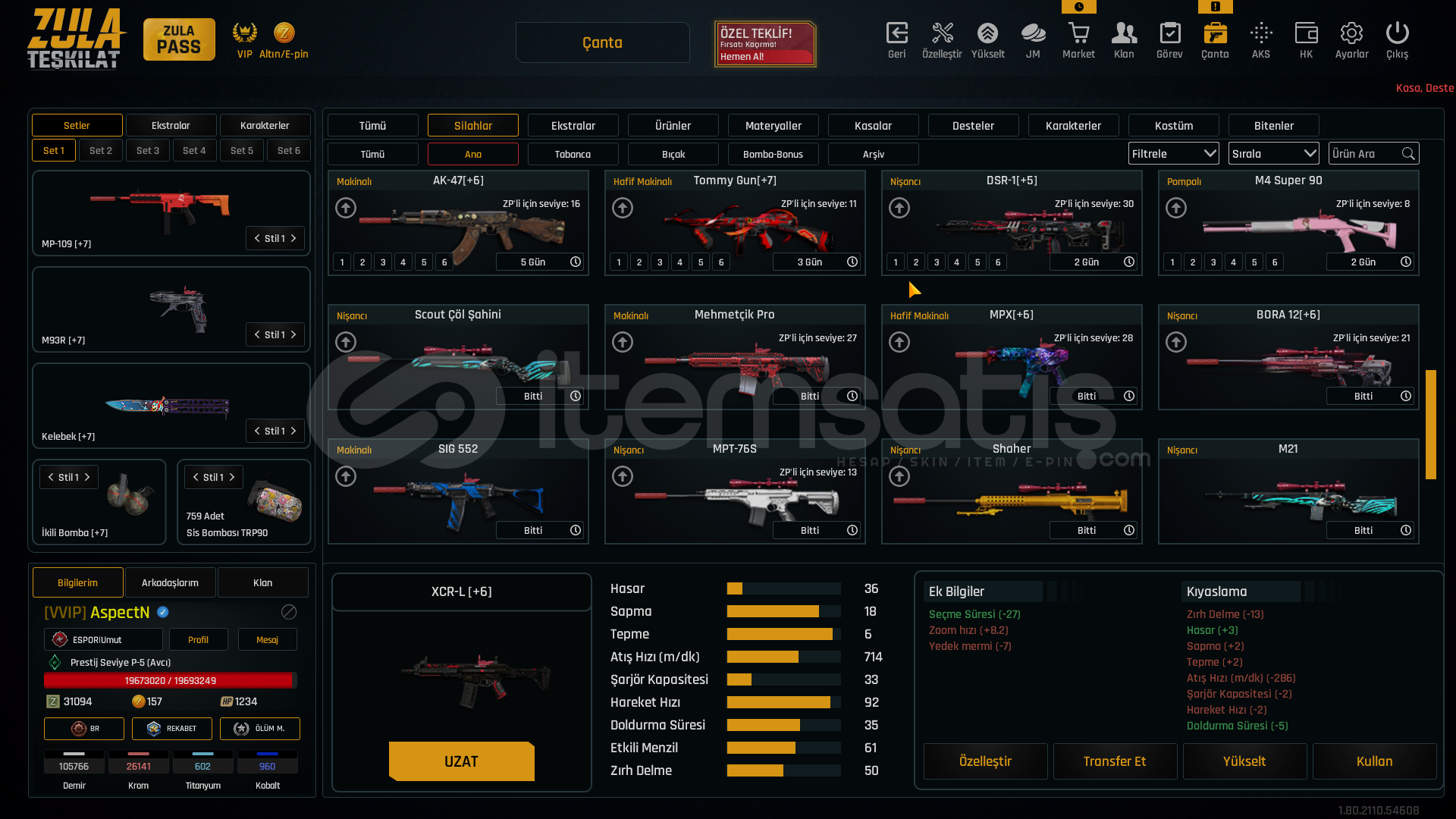
Task: Click the Transfer Et button
Action: tap(1114, 761)
